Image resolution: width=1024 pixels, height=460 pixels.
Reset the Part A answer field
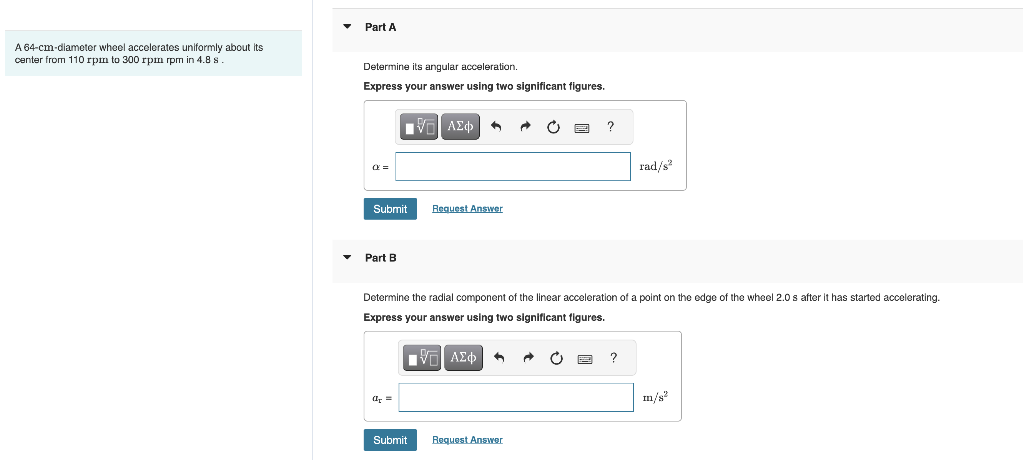tap(553, 127)
